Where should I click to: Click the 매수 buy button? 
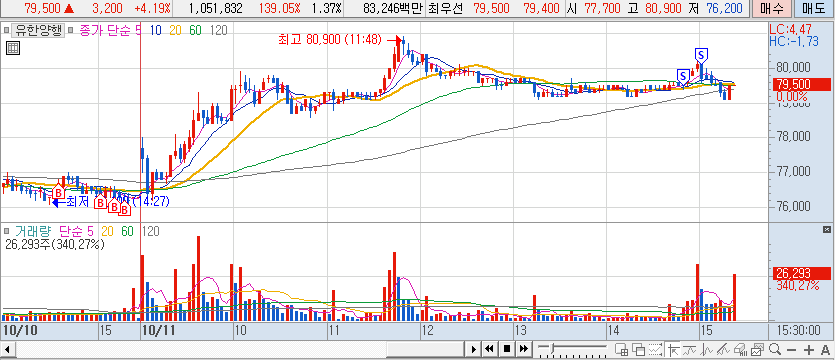tap(768, 8)
